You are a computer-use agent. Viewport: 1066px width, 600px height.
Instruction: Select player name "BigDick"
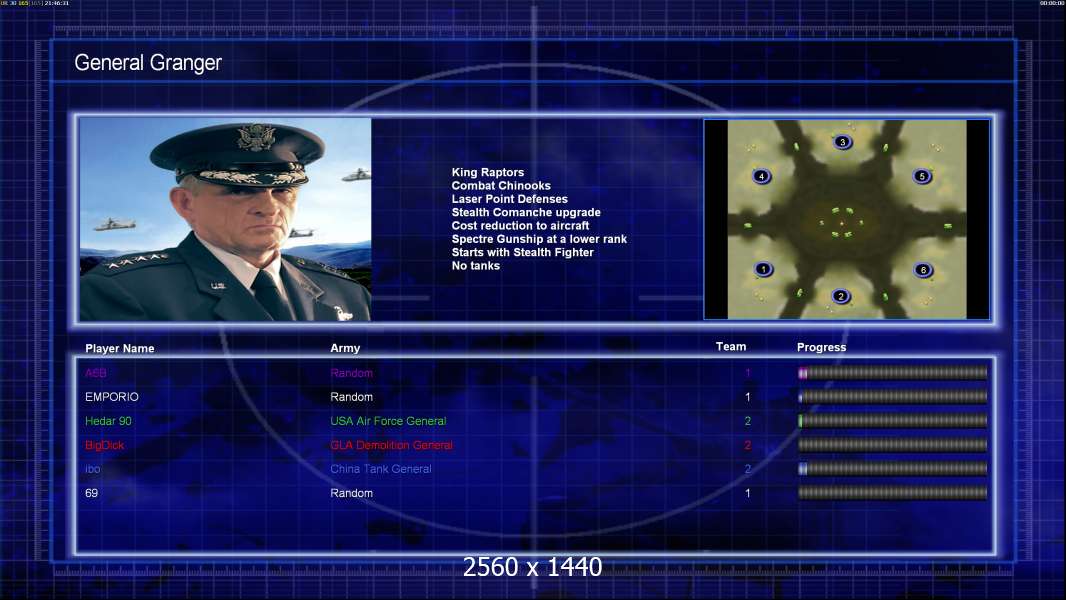(105, 445)
